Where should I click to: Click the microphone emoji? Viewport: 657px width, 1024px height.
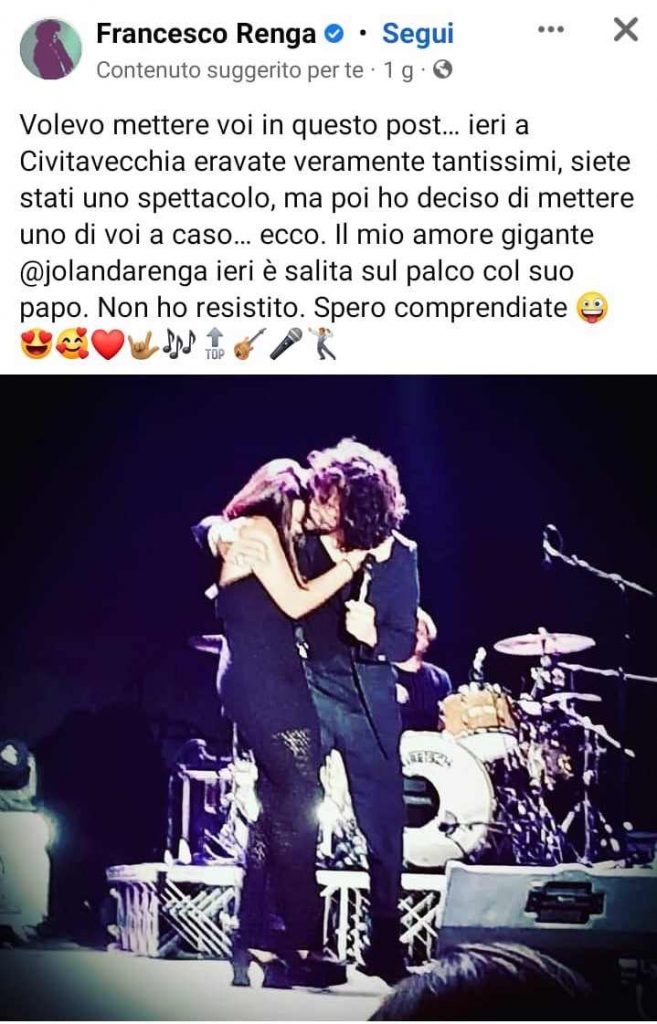(286, 344)
